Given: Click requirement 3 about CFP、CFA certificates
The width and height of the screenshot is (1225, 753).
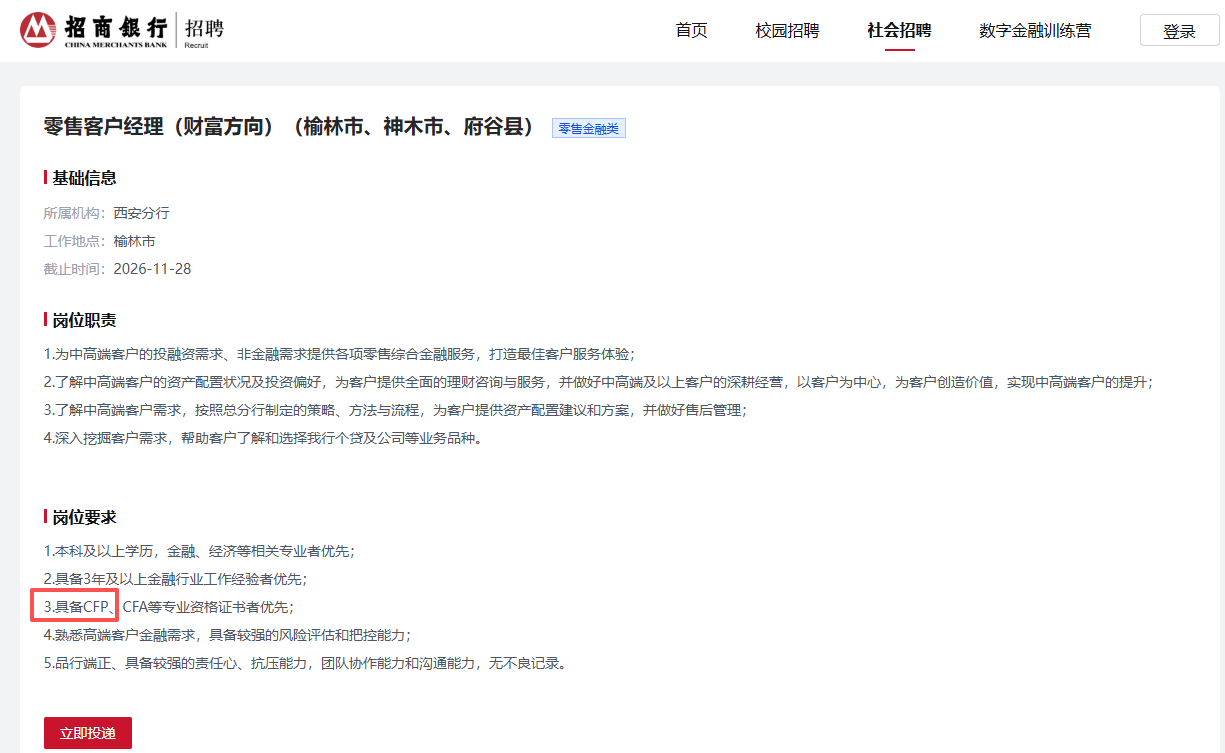Looking at the screenshot, I should pyautogui.click(x=169, y=607).
